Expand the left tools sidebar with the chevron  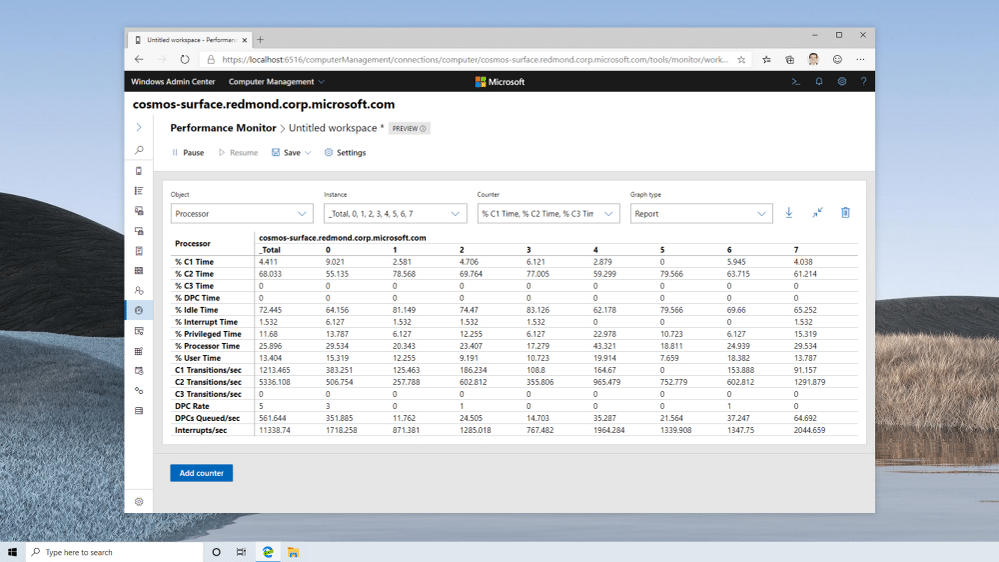[139, 128]
